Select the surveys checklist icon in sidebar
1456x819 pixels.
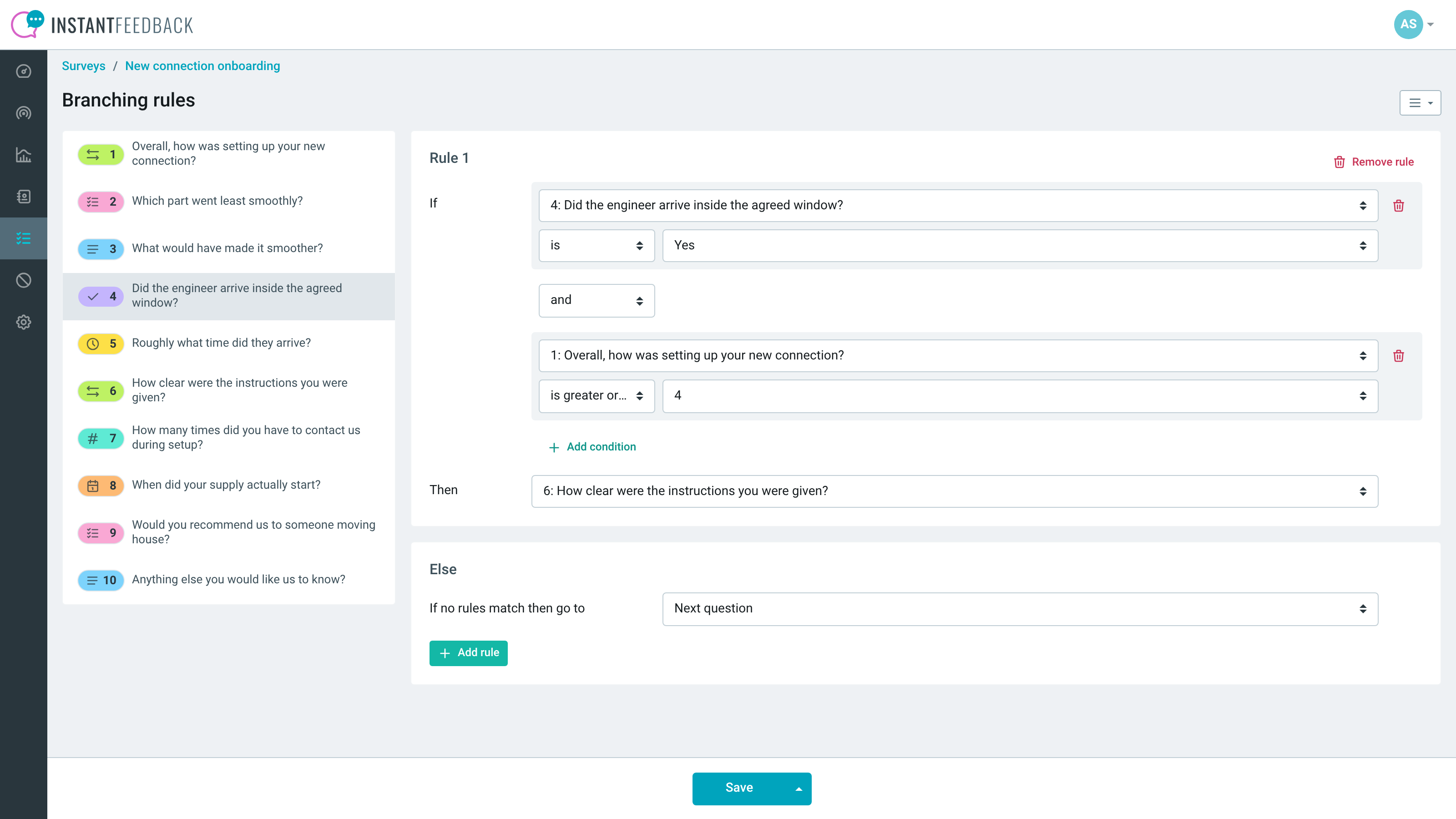click(x=23, y=238)
